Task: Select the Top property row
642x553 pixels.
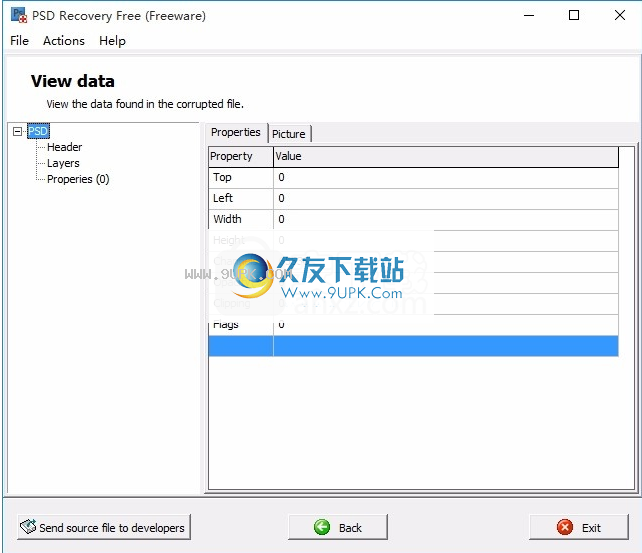Action: click(413, 178)
